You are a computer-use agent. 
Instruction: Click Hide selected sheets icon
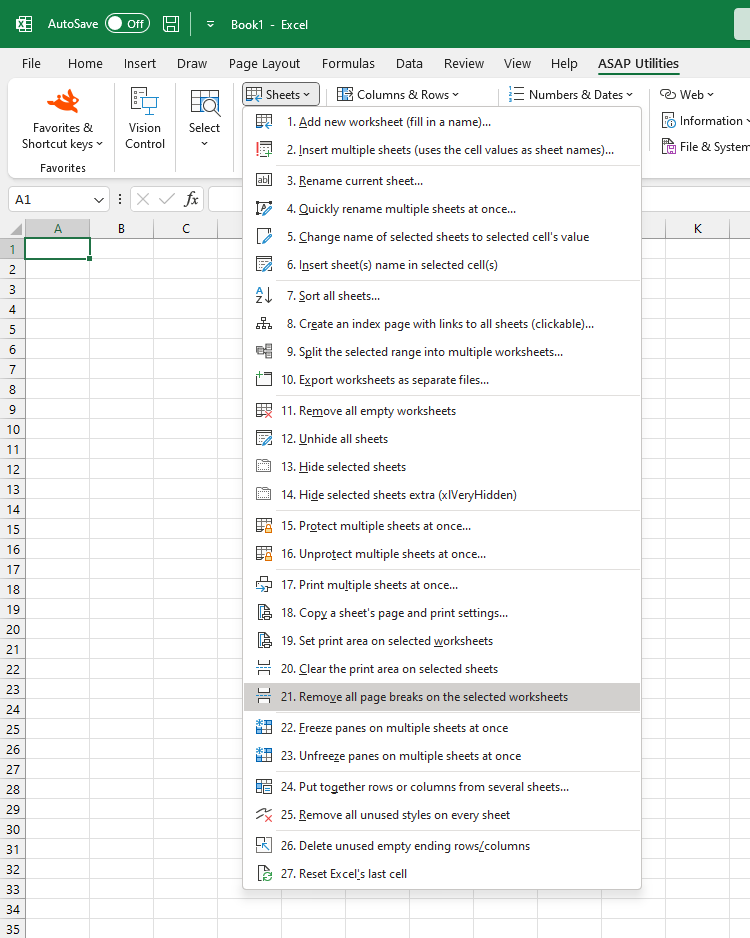pyautogui.click(x=264, y=467)
